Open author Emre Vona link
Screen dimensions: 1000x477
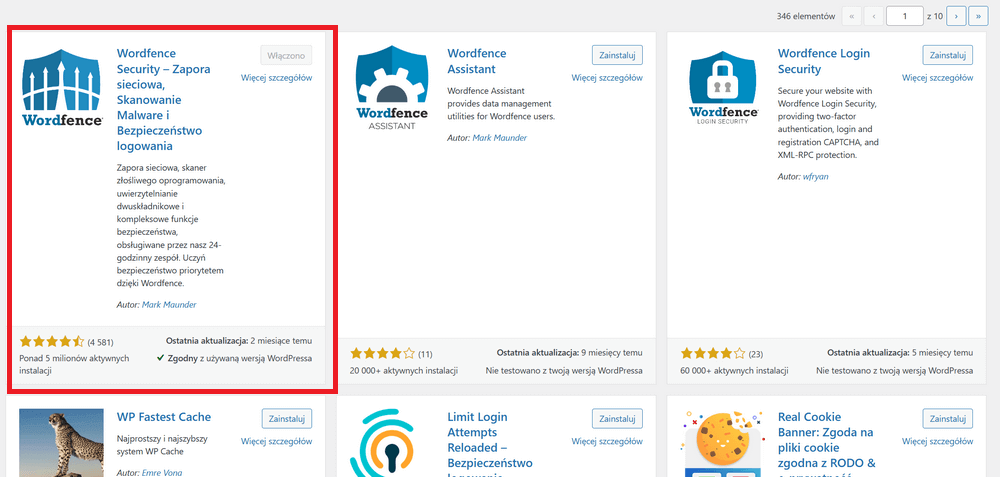[x=162, y=473]
